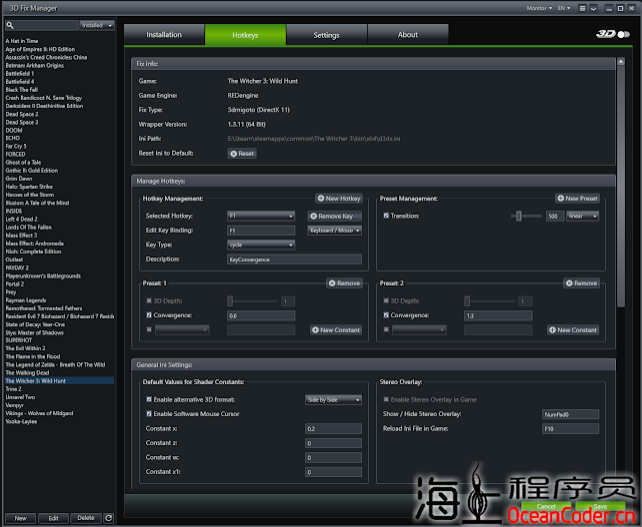
Task: Toggle the Transition checkbox
Action: [386, 216]
